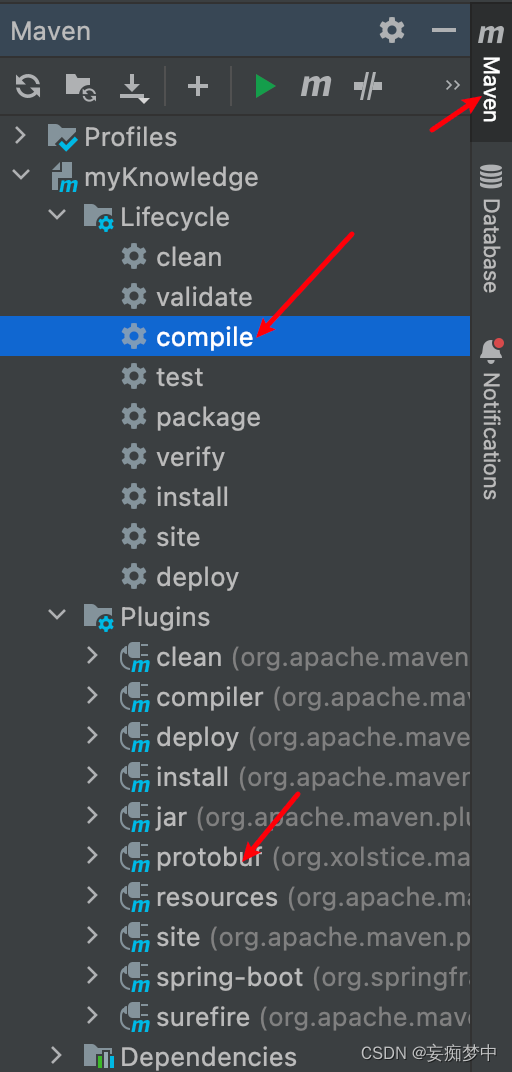This screenshot has width=512, height=1072.
Task: Toggle Skip Tests Mode icon
Action: point(368,87)
